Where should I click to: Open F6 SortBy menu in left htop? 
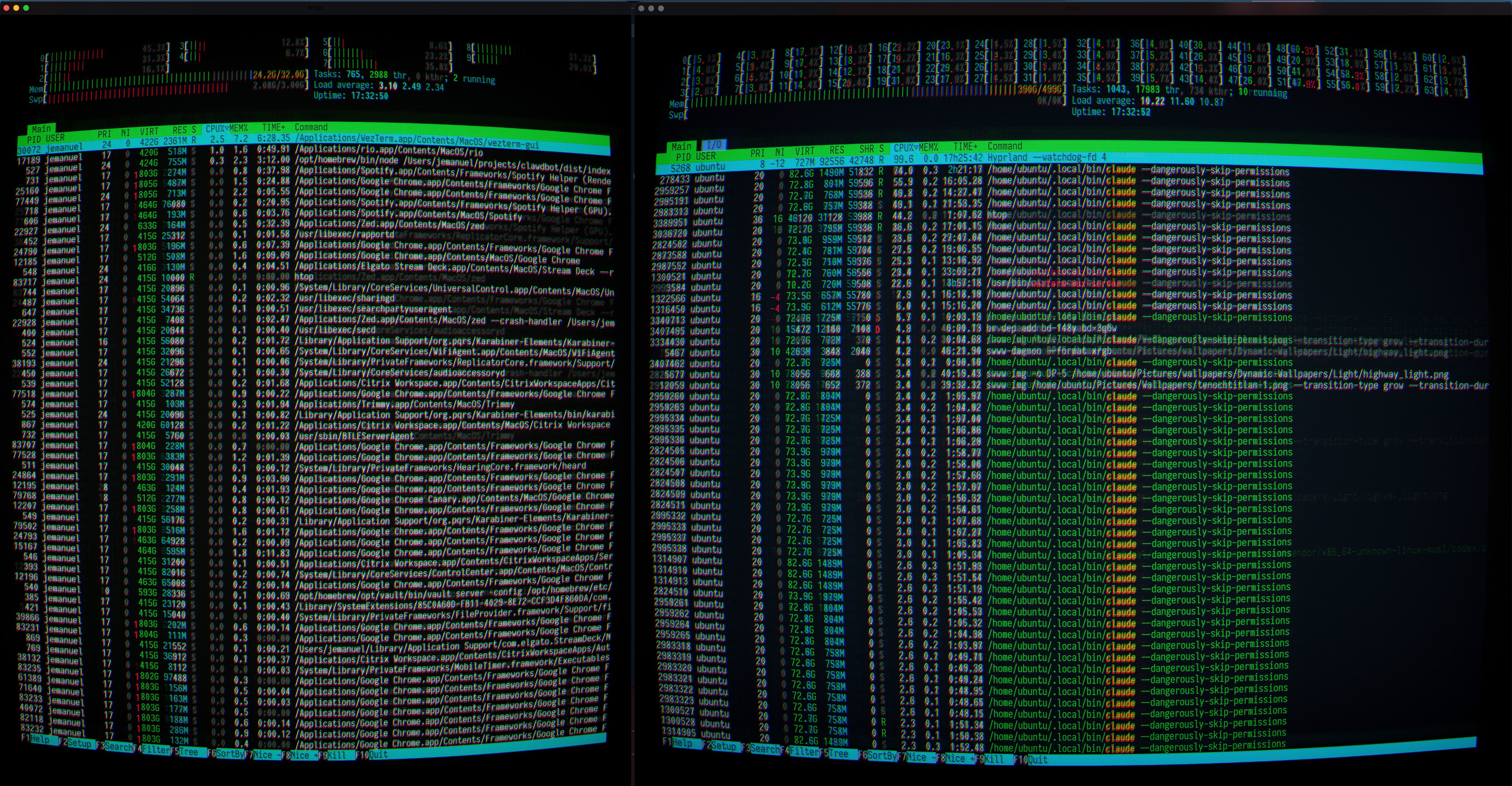coord(230,754)
